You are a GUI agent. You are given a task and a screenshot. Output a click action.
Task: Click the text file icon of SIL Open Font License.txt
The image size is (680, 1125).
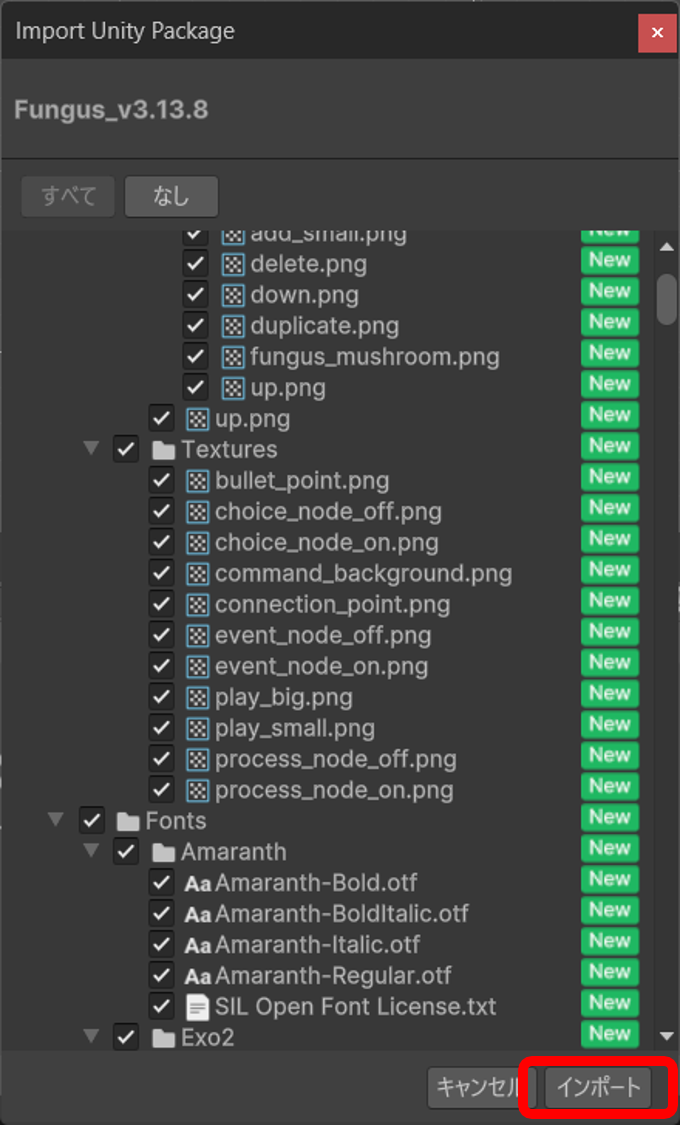click(197, 1006)
